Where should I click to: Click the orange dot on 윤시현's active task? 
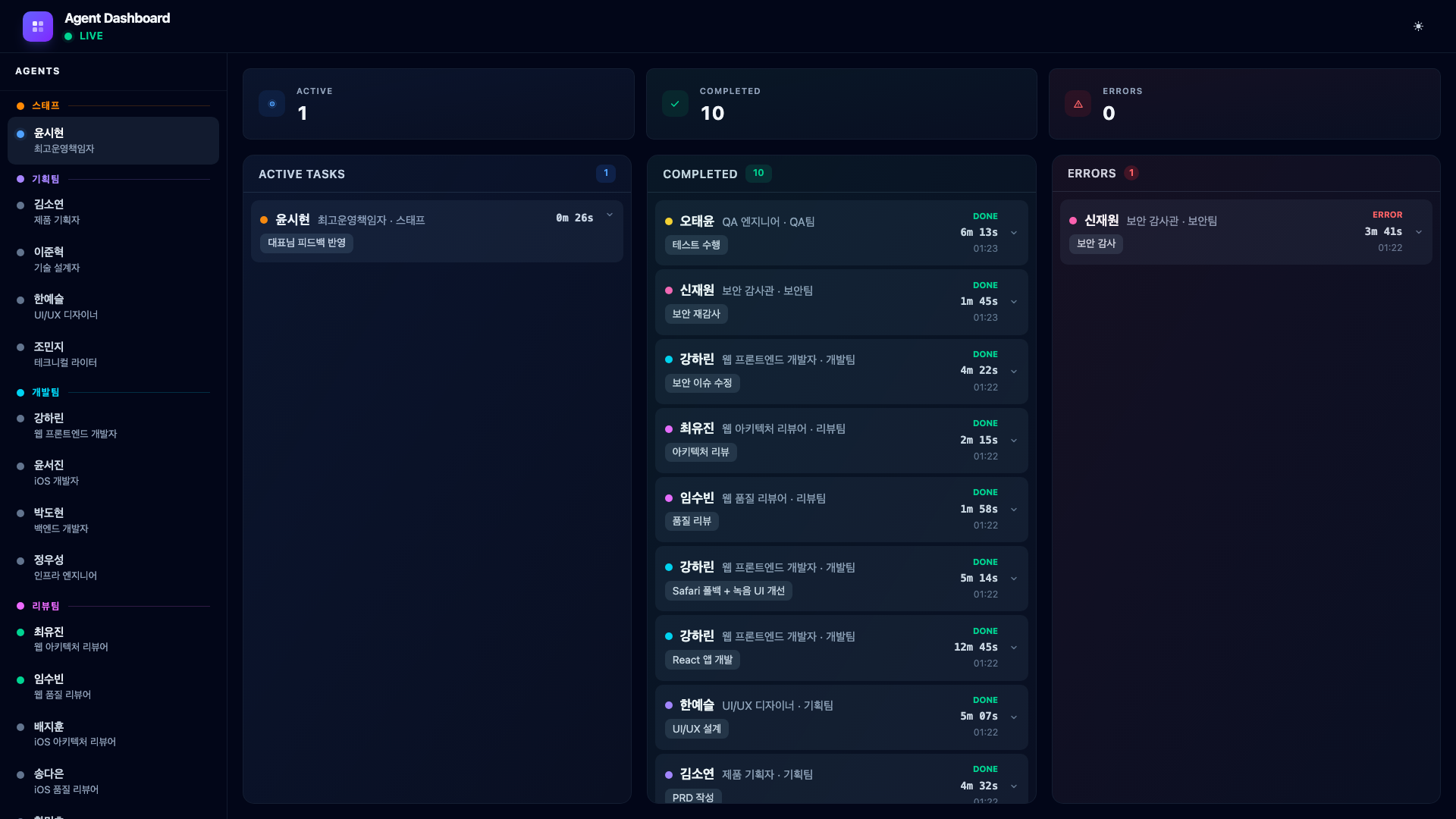point(263,220)
